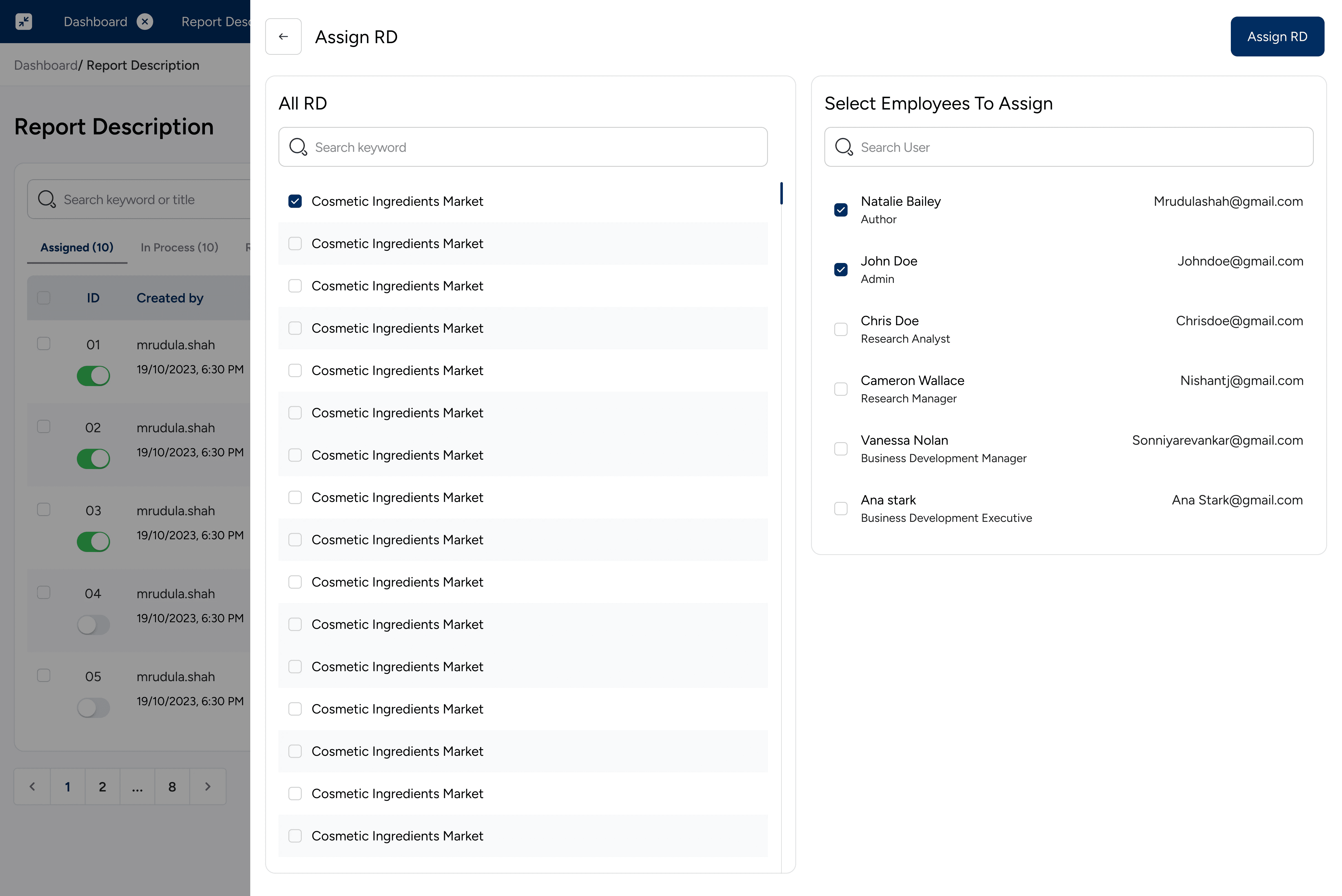Check Cameron Wallace for assignment
This screenshot has height=896, width=1342.
(840, 389)
